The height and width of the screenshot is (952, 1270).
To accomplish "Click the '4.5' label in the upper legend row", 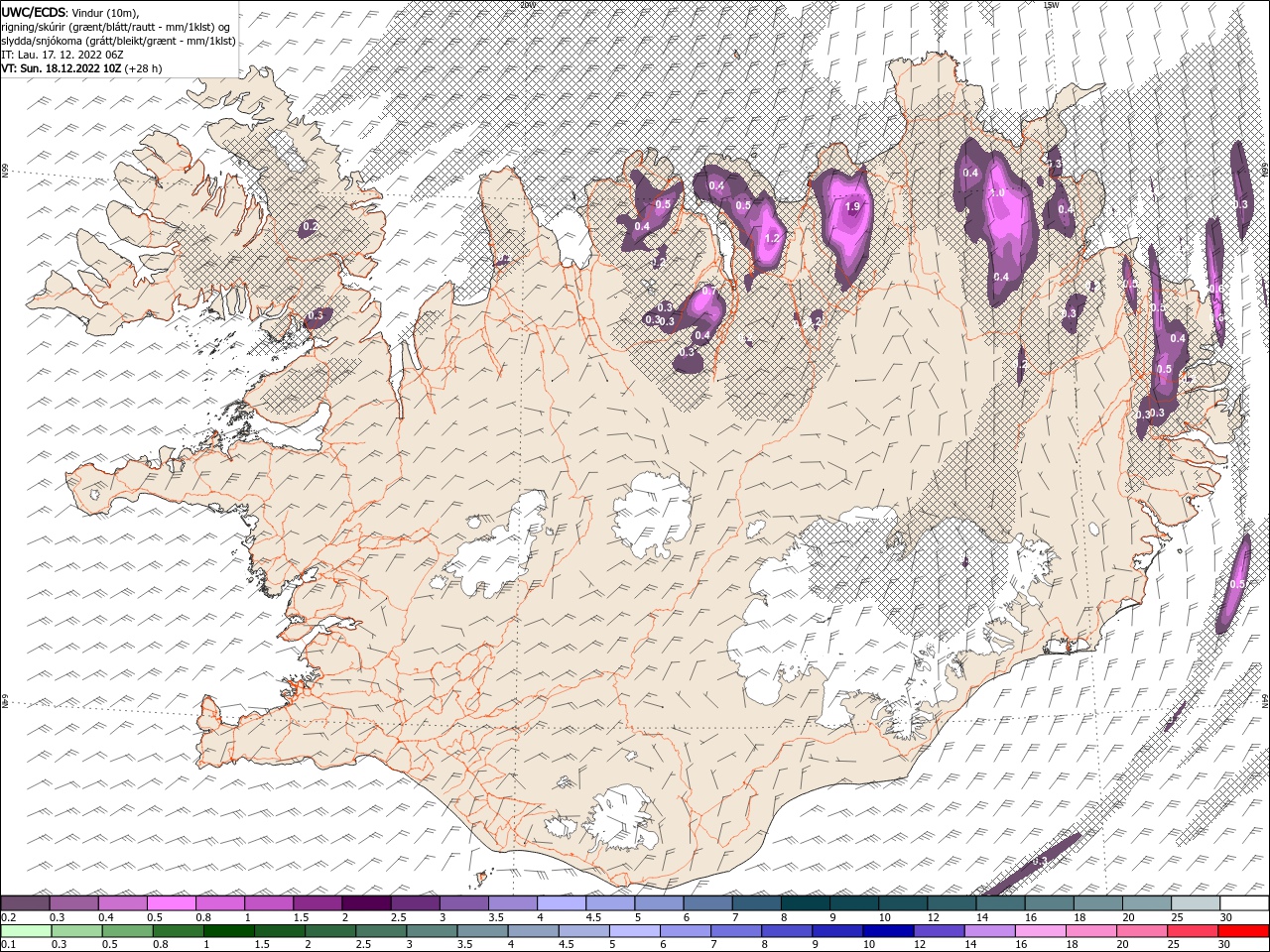I will pos(593,917).
